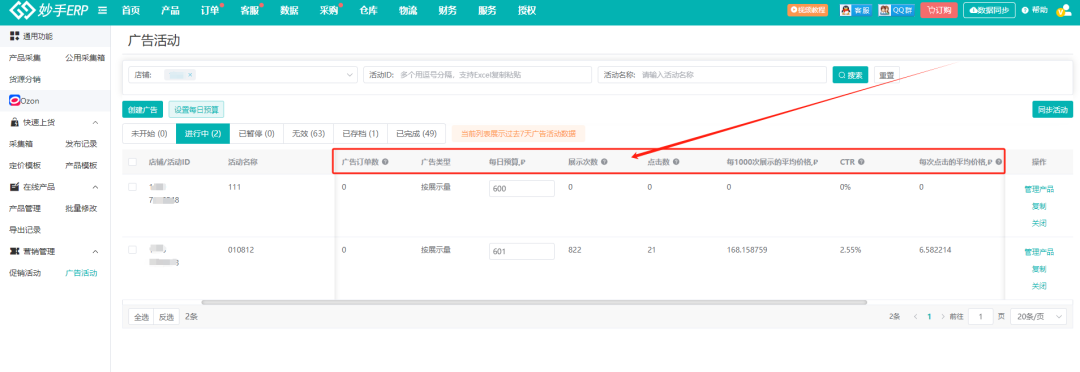Click 复制 for campaign 010812
1080x372 pixels.
1039,269
